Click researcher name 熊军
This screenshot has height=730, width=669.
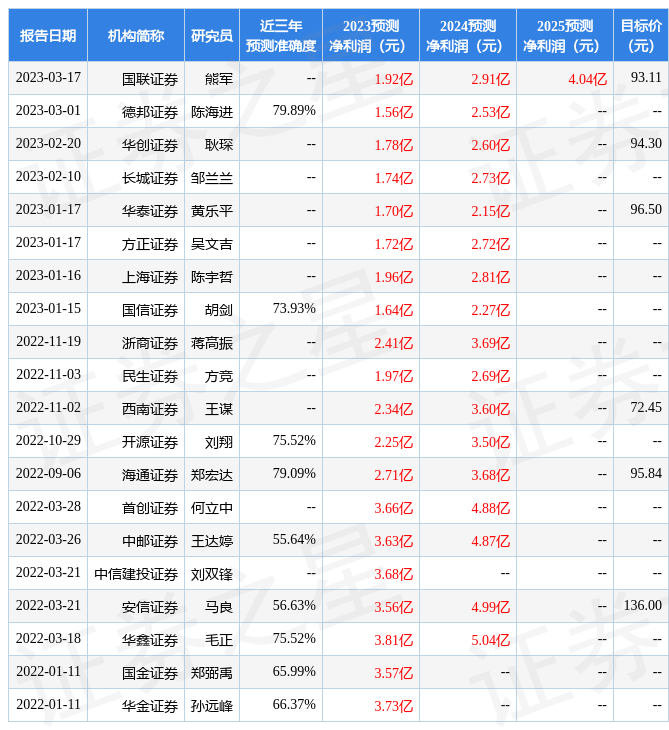(x=219, y=79)
